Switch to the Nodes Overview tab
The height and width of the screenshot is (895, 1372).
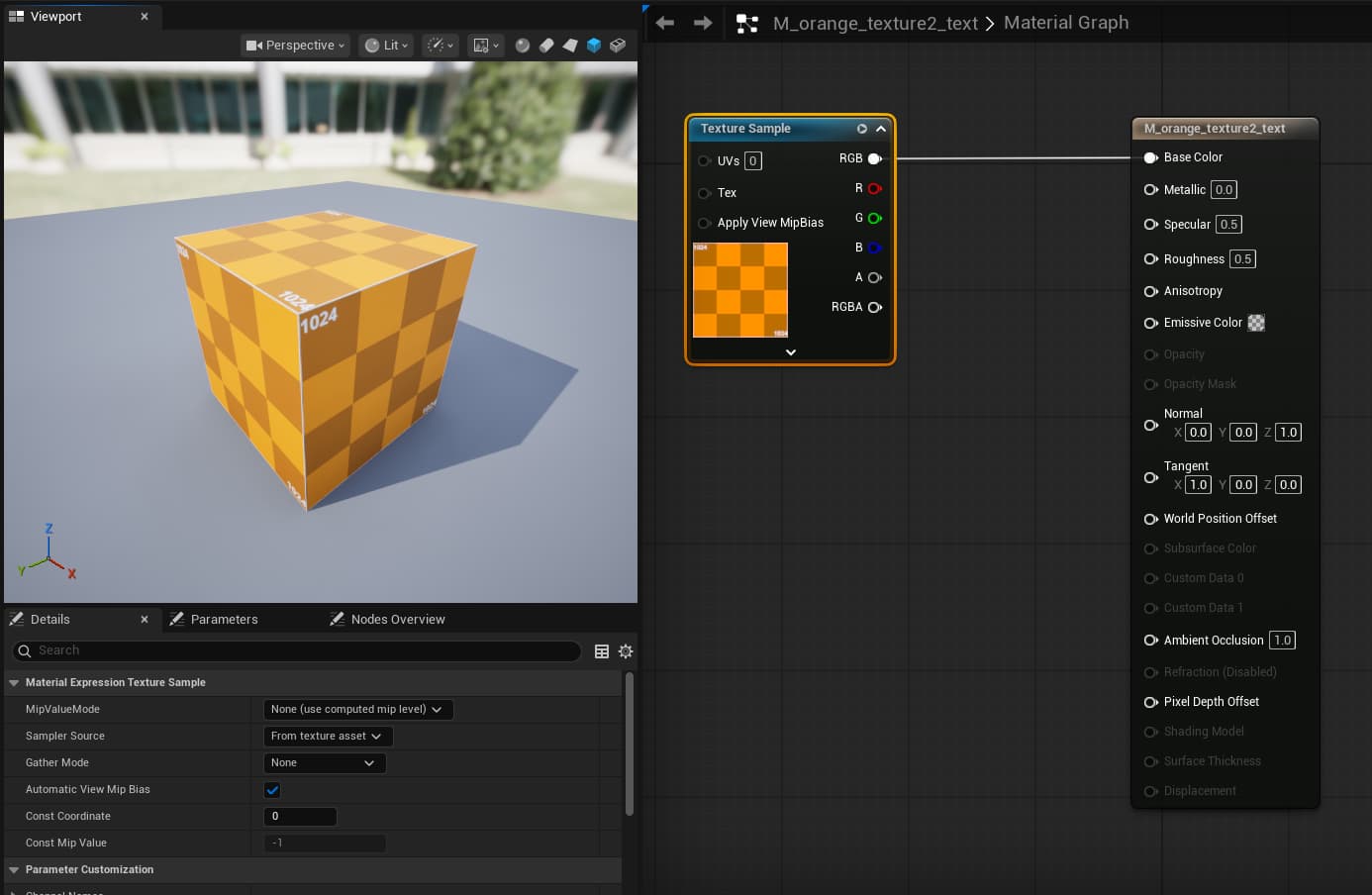tap(397, 620)
